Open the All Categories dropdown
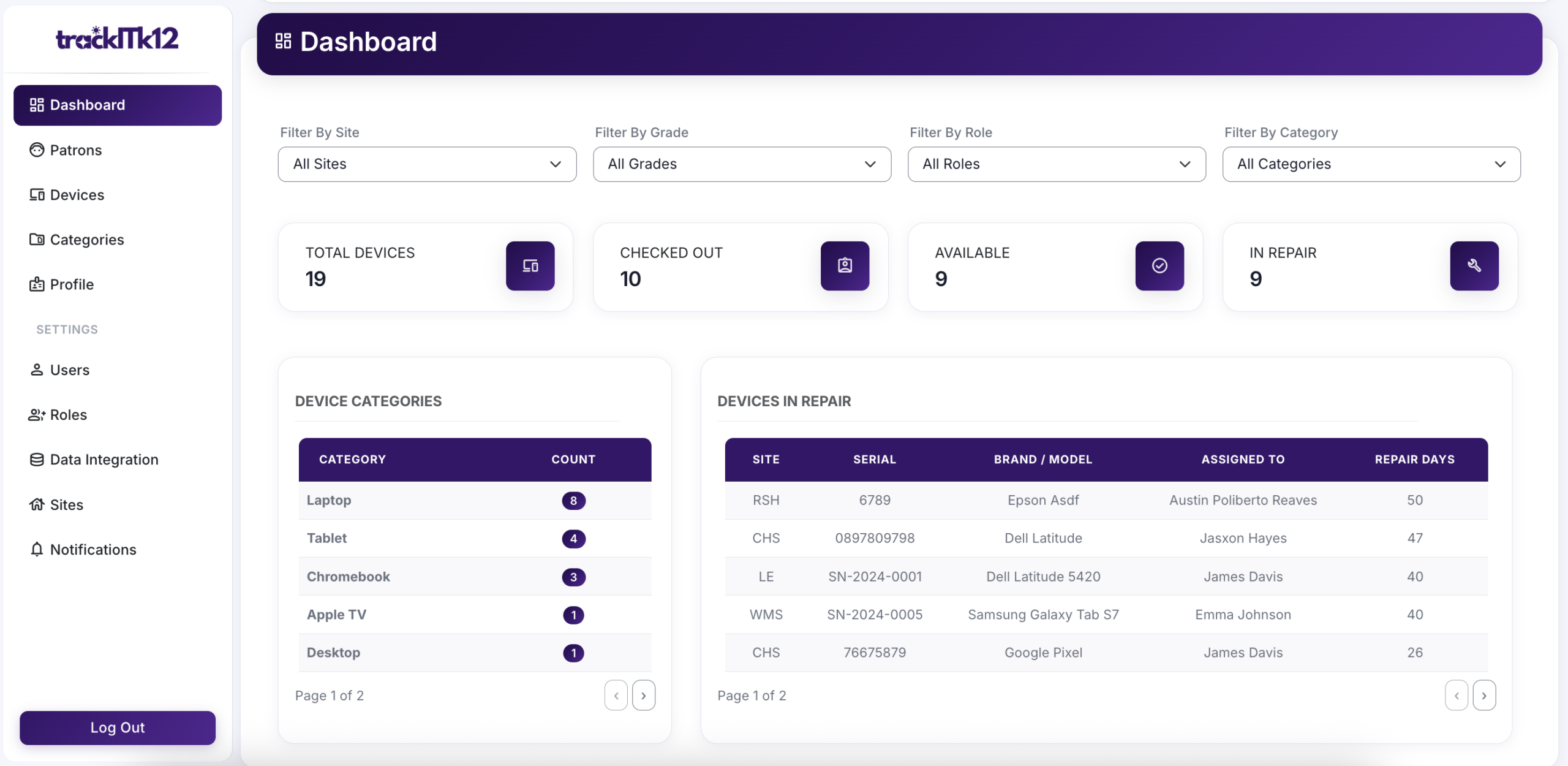The width and height of the screenshot is (1568, 766). pyautogui.click(x=1371, y=164)
